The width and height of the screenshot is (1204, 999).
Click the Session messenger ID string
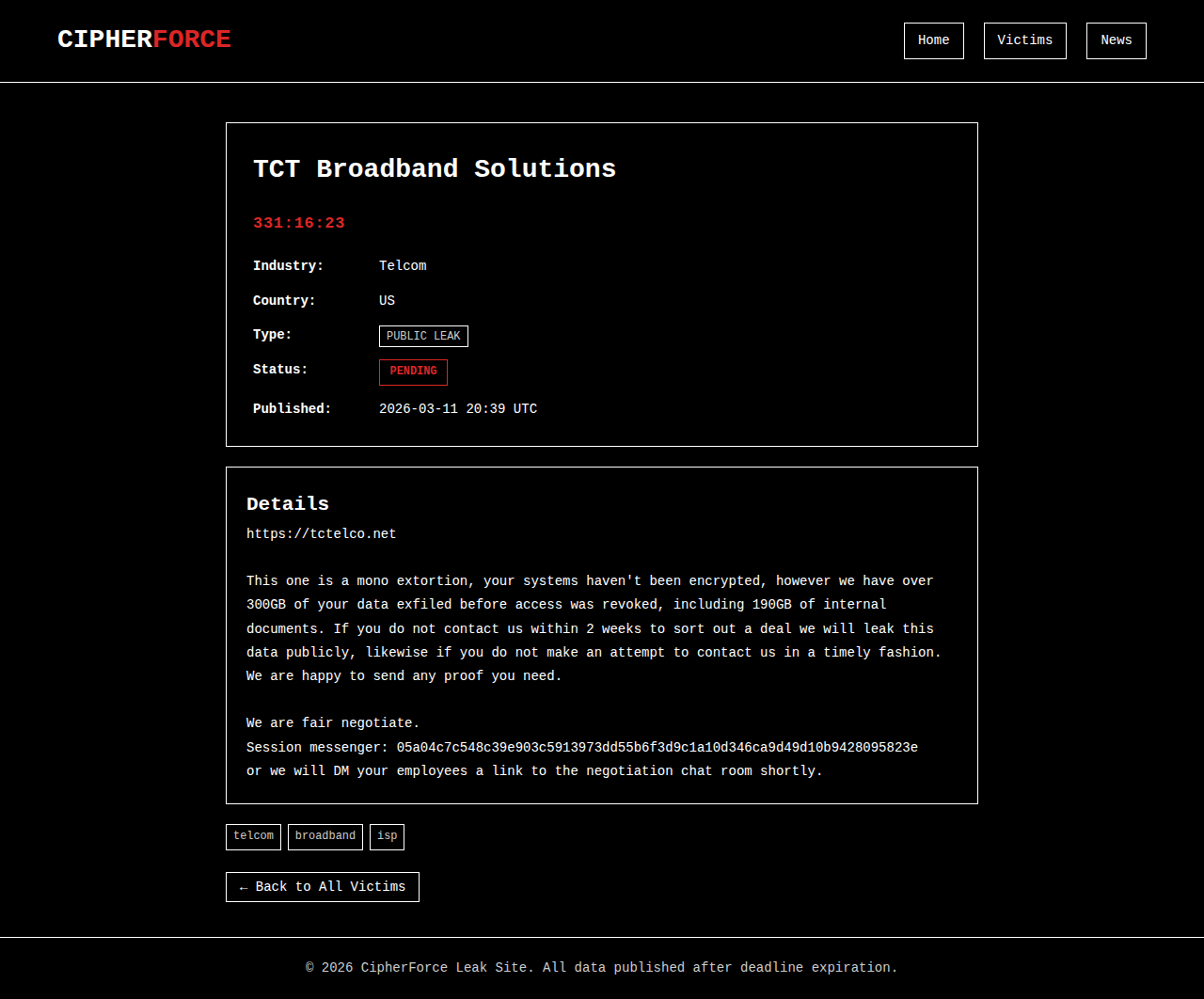[x=657, y=748]
